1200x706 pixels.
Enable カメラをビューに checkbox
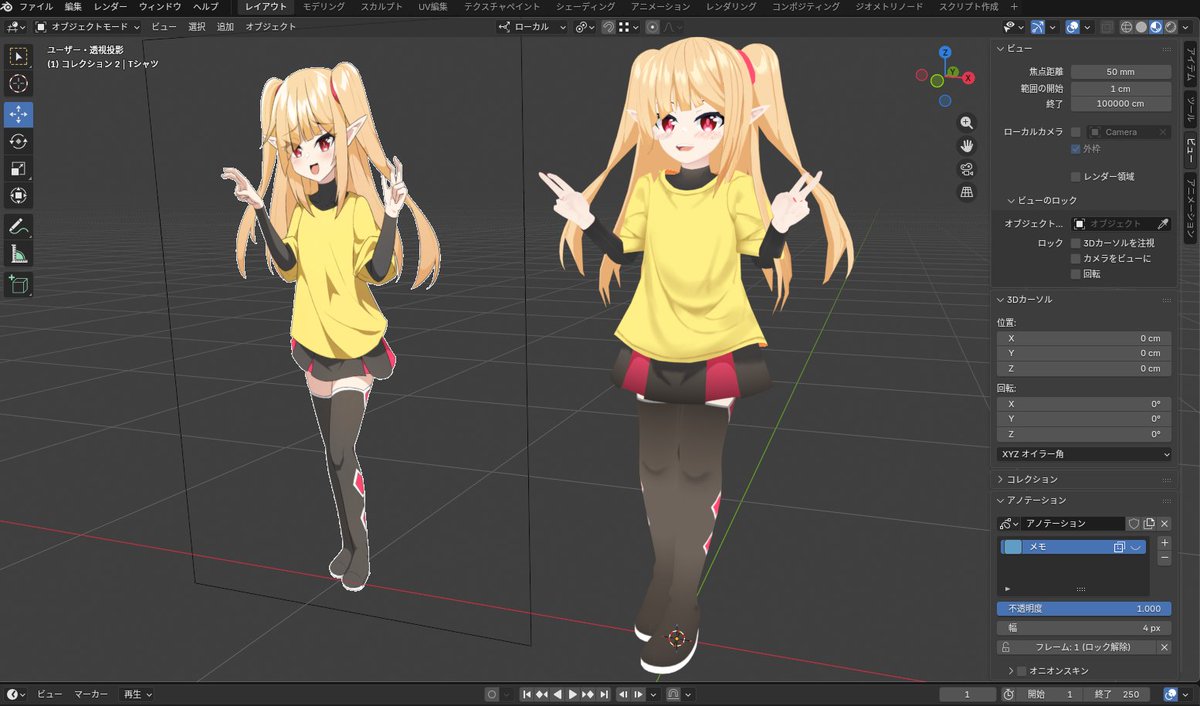[1075, 258]
